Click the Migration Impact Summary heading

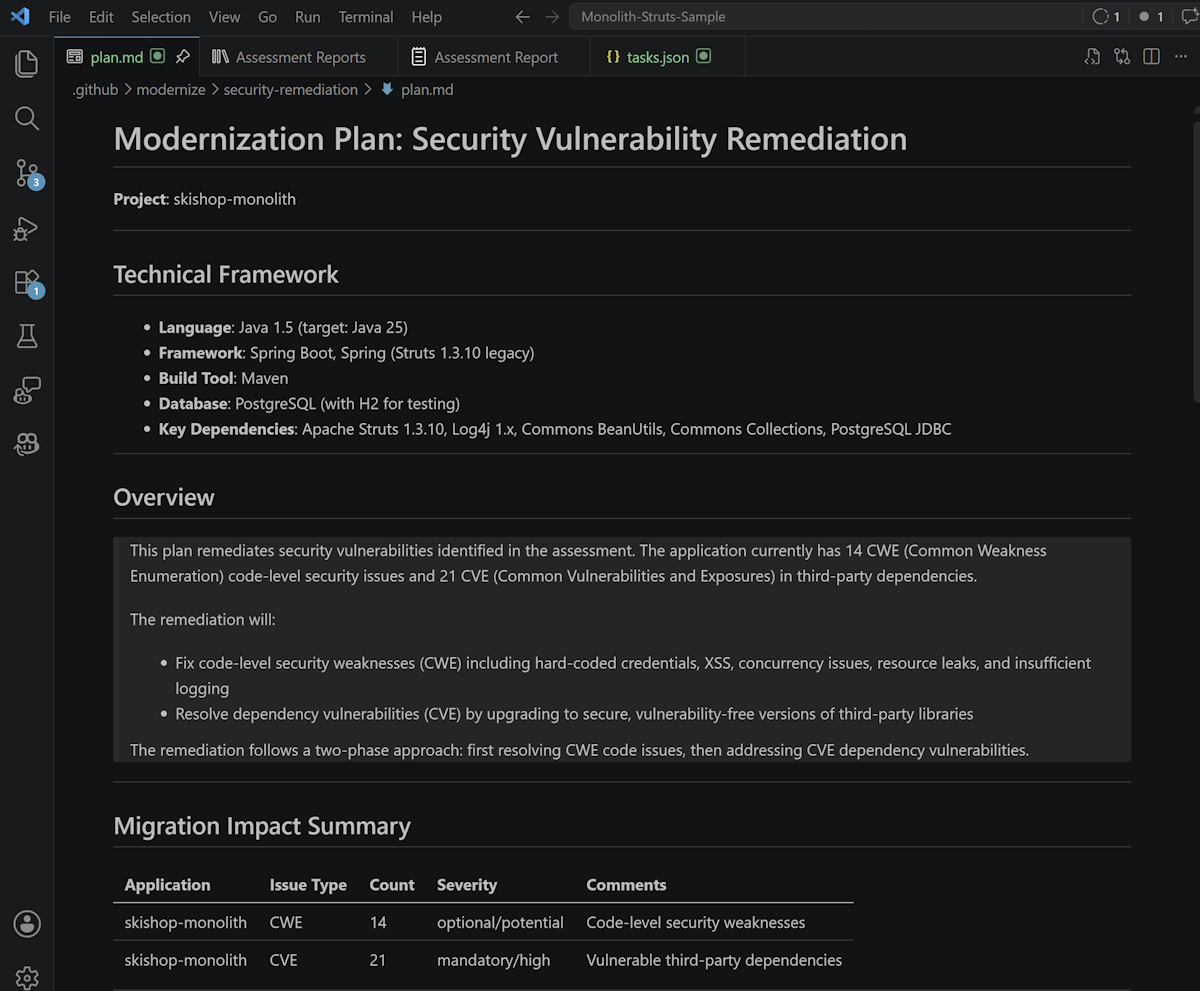262,826
